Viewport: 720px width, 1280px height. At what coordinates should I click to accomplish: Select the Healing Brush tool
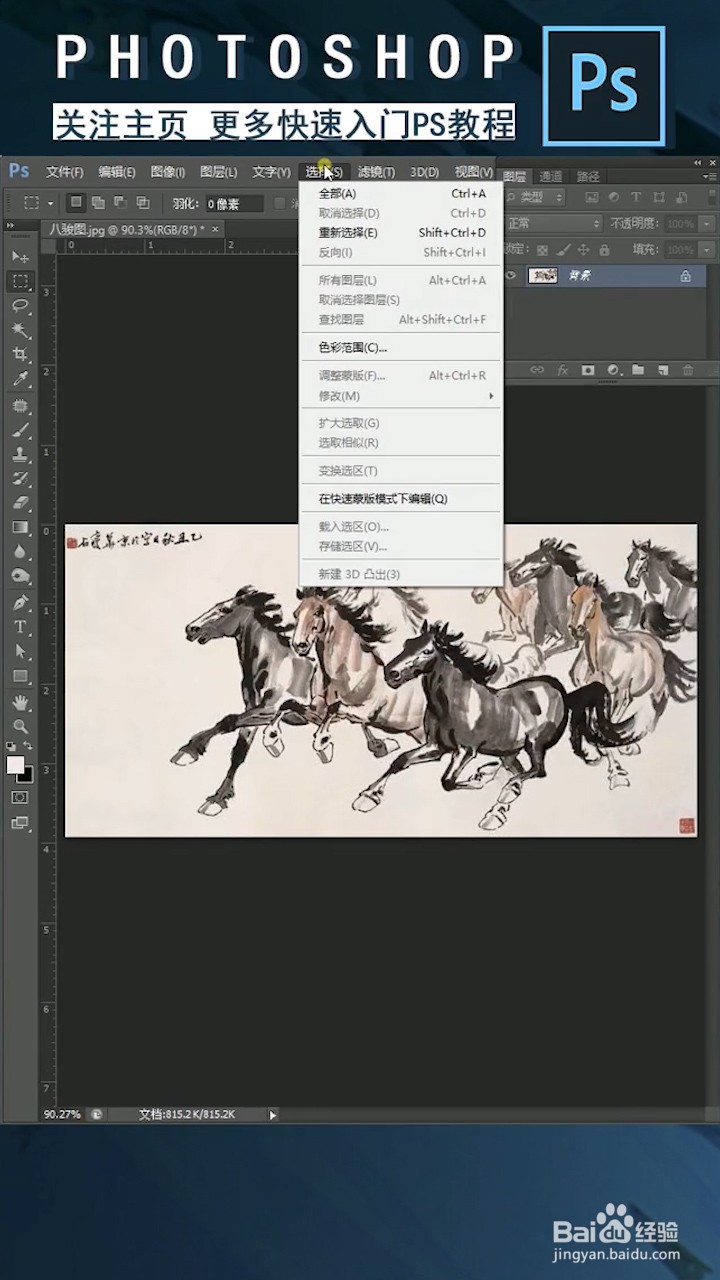(x=20, y=406)
